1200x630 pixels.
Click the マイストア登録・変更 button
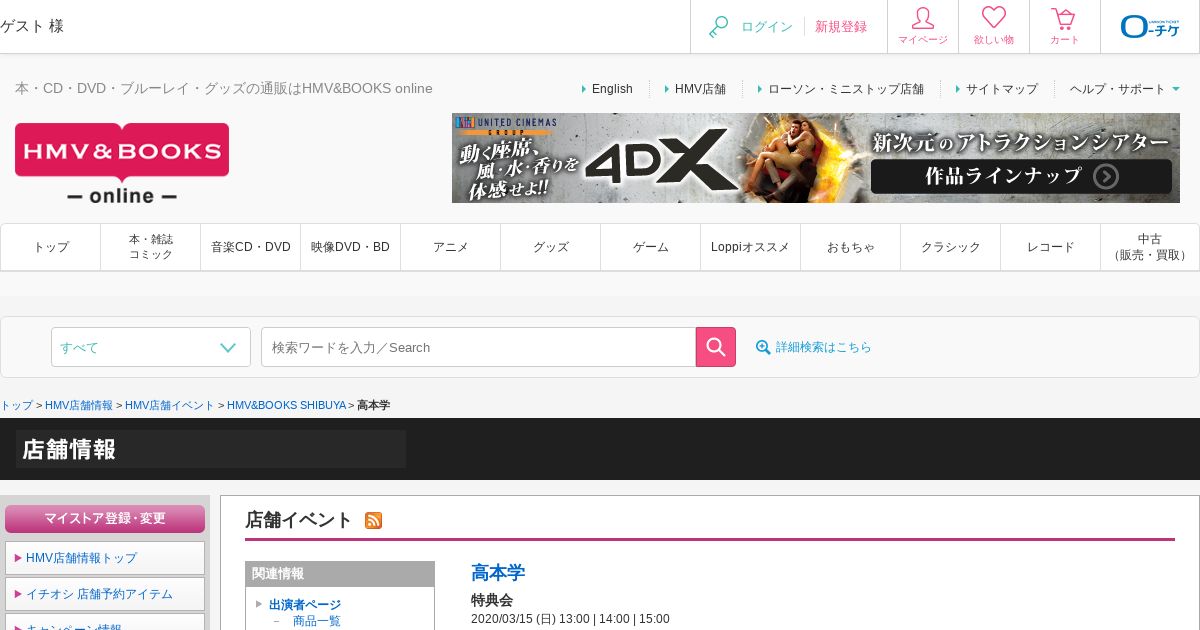[105, 519]
